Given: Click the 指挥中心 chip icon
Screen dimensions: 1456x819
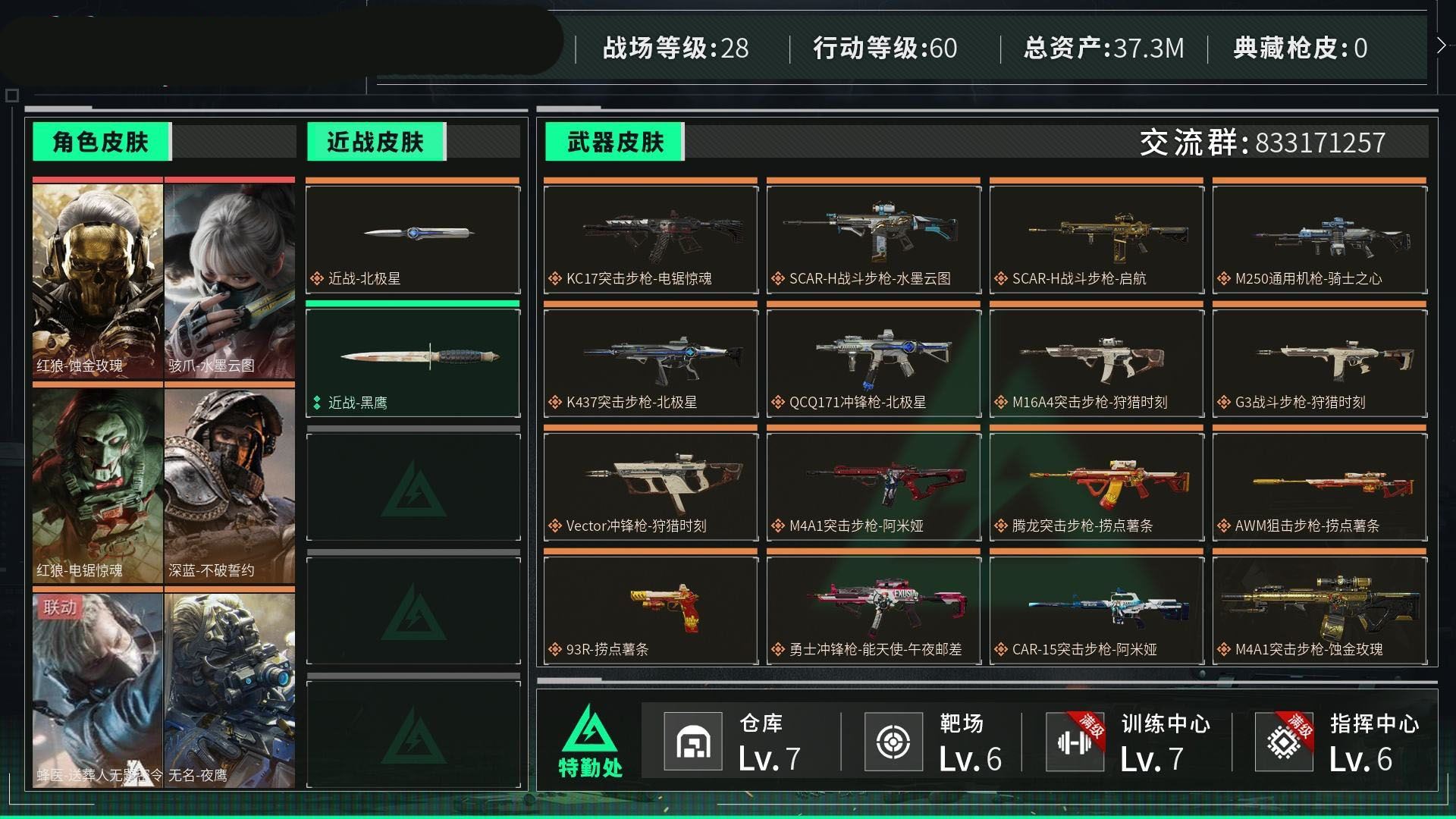Looking at the screenshot, I should click(1284, 742).
